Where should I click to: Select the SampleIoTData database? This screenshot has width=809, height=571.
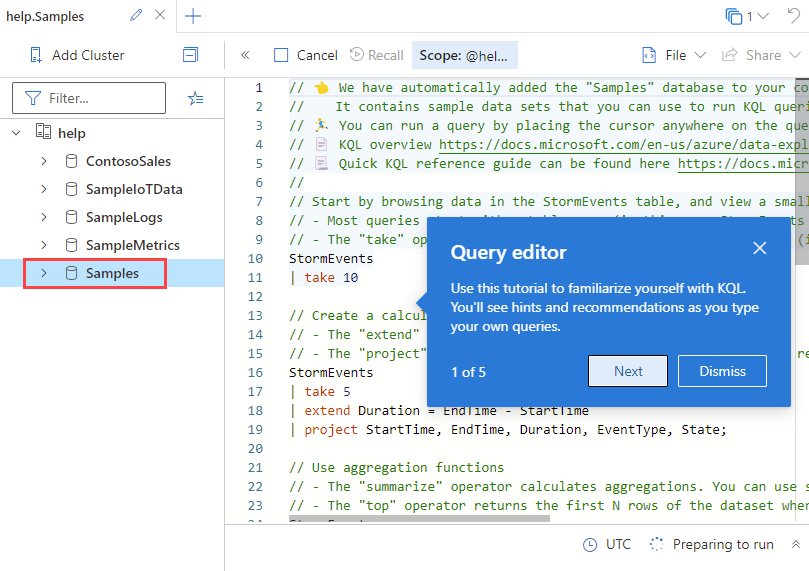(x=134, y=189)
